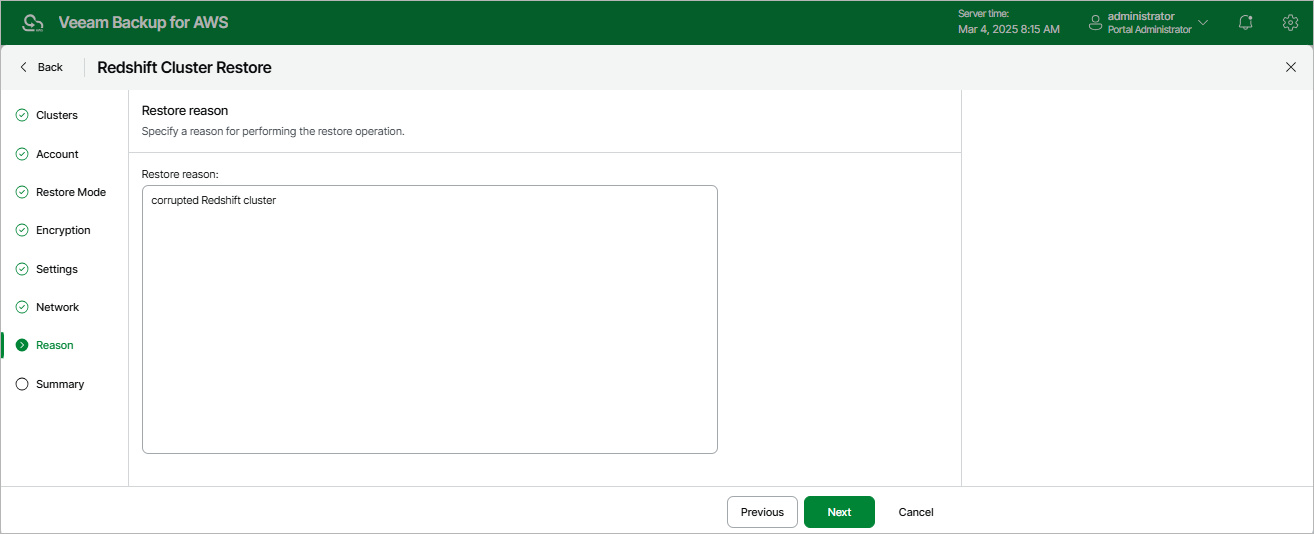Viewport: 1314px width, 534px height.
Task: Click the 'Restore reason:' field label
Action: click(x=180, y=174)
